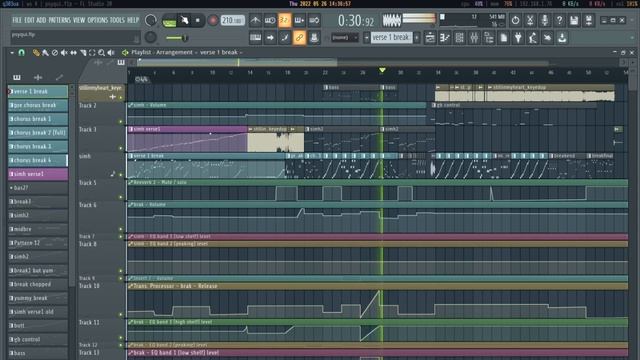
Task: Enable typing keyboard to piano
Action: click(x=256, y=38)
